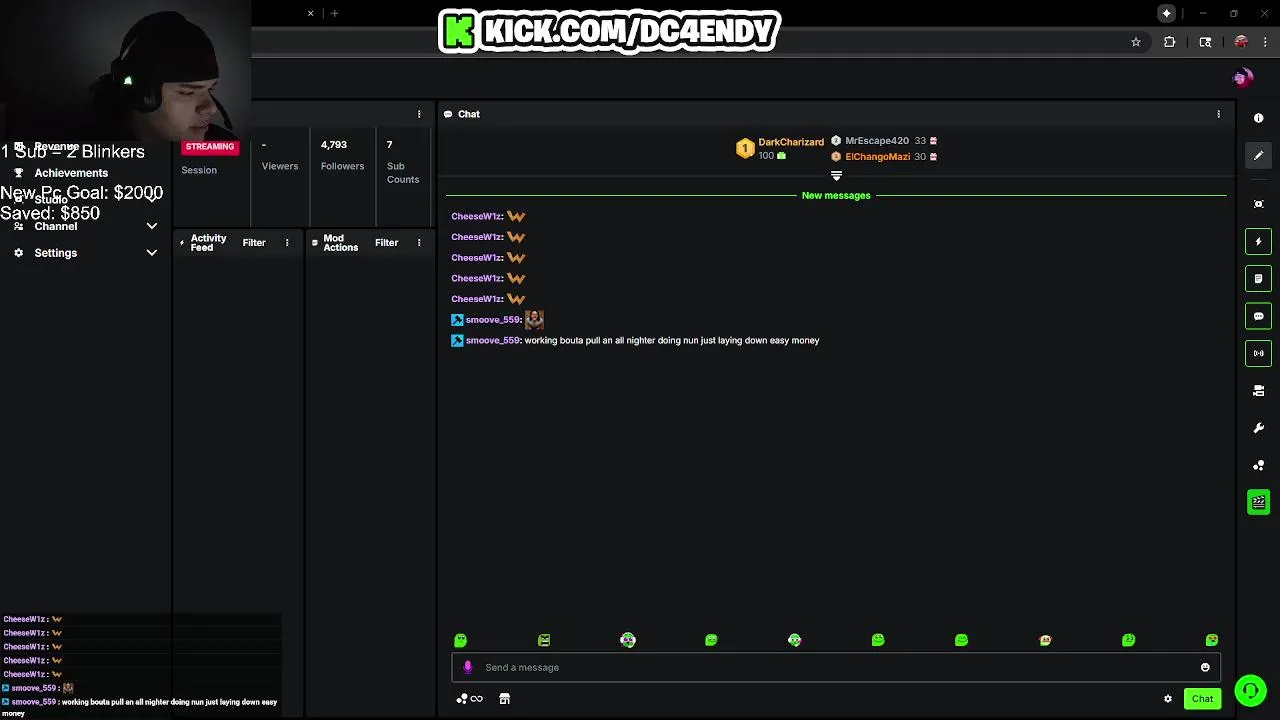Click the green headset support bubble
This screenshot has width=1280, height=720.
1250,691
